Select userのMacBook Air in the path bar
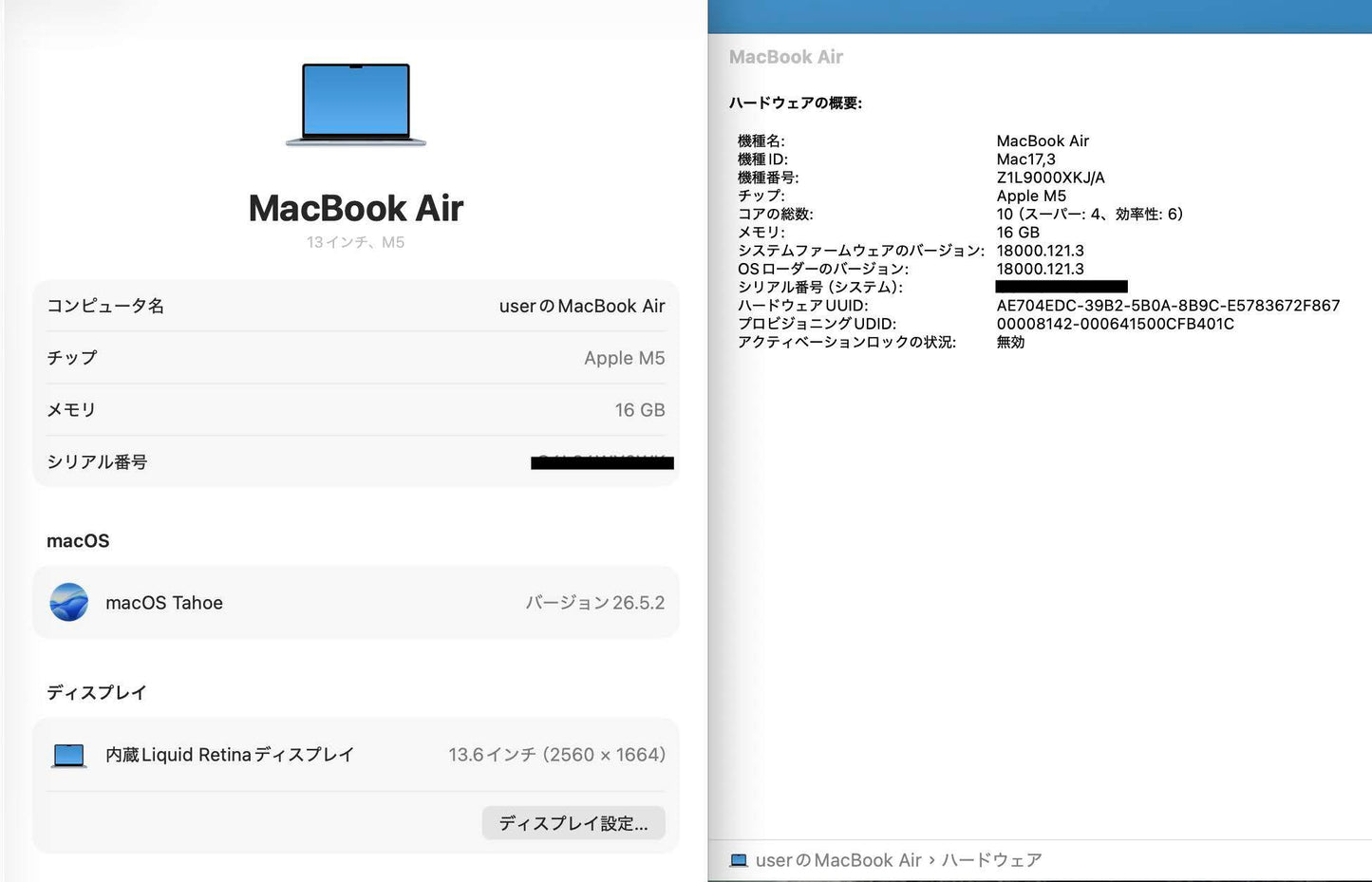Screen dimensions: 1372x882 pos(838,860)
